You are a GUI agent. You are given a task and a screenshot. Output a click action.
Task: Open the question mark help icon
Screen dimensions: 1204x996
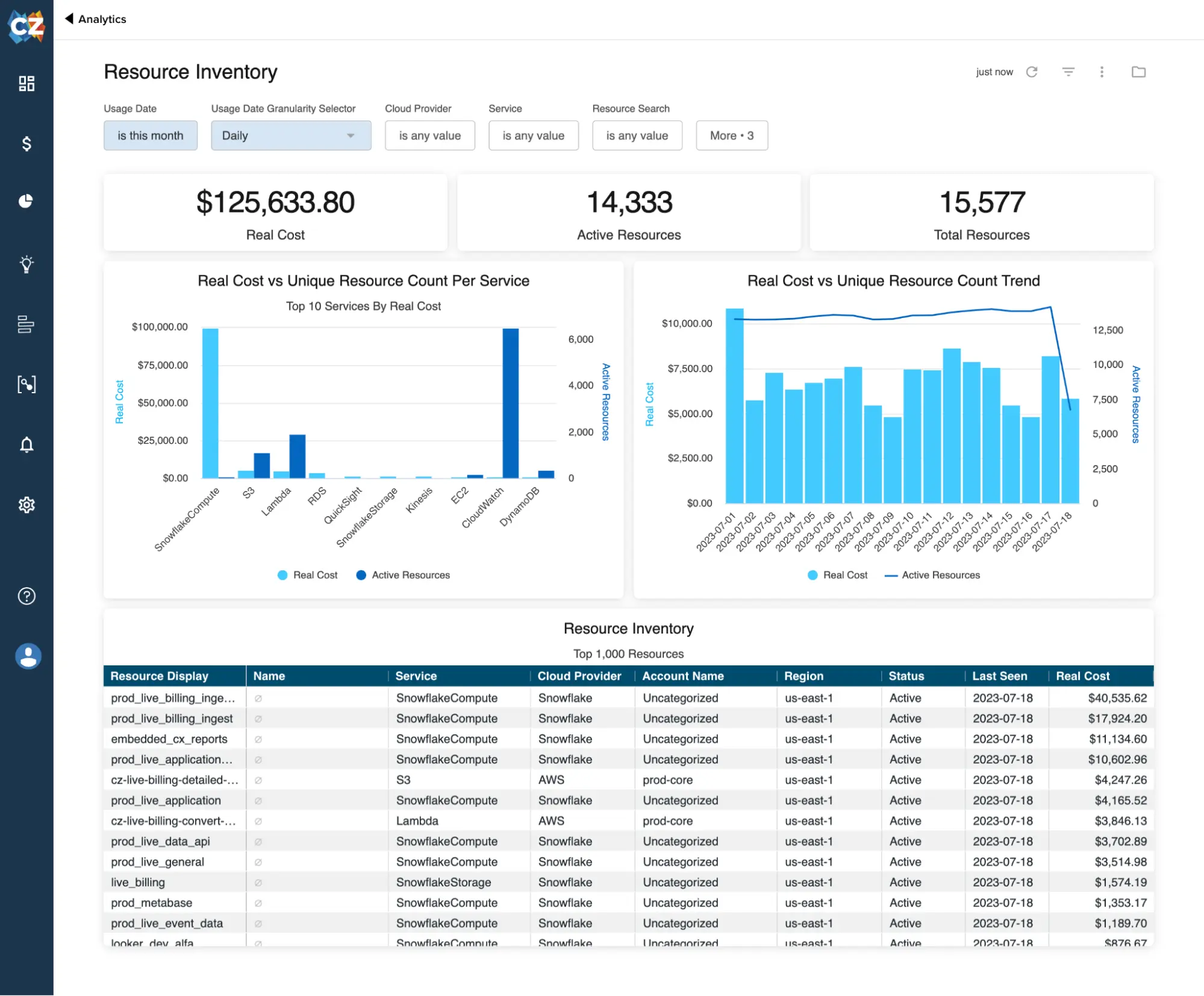click(27, 596)
